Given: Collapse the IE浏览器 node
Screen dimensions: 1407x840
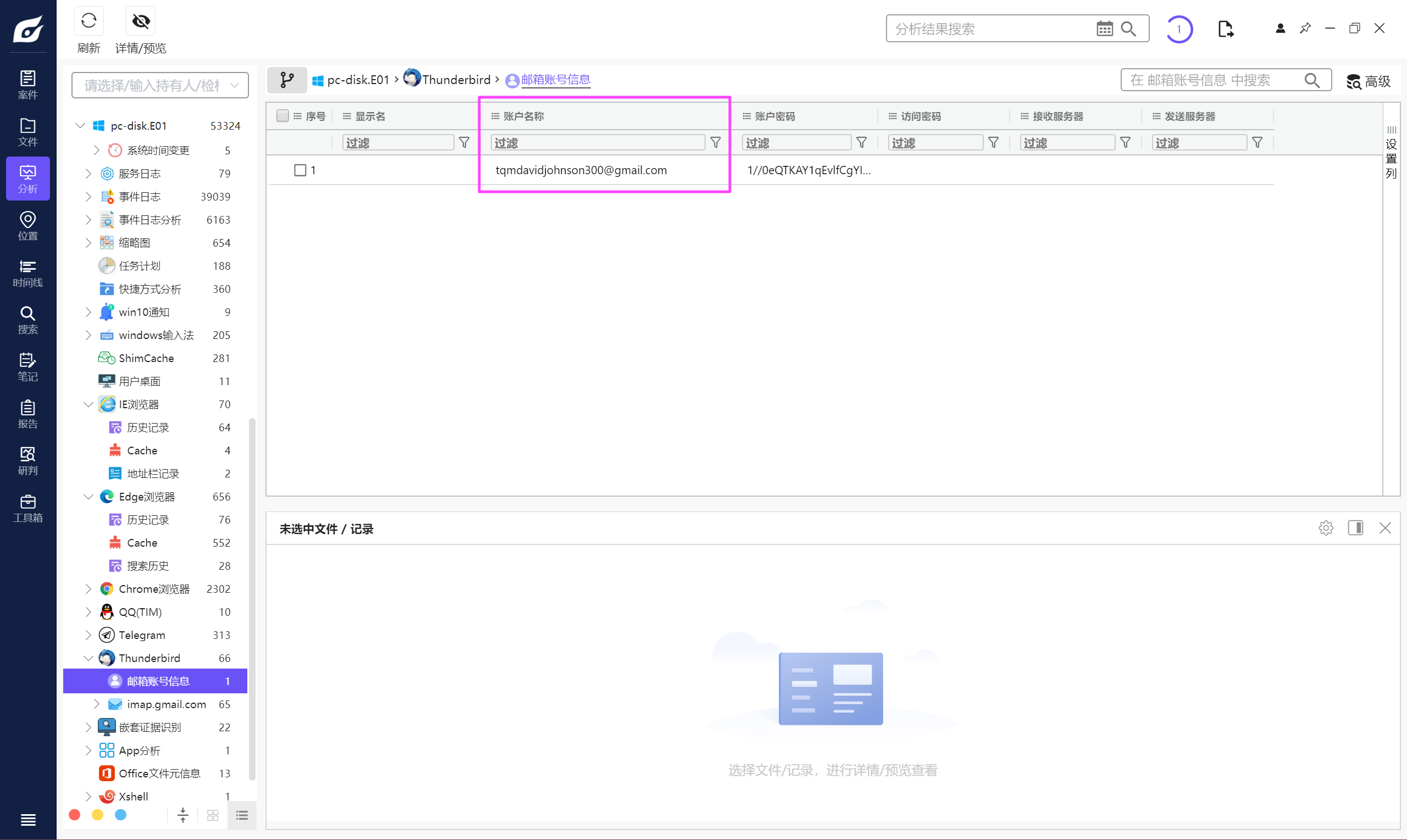Looking at the screenshot, I should (x=88, y=405).
